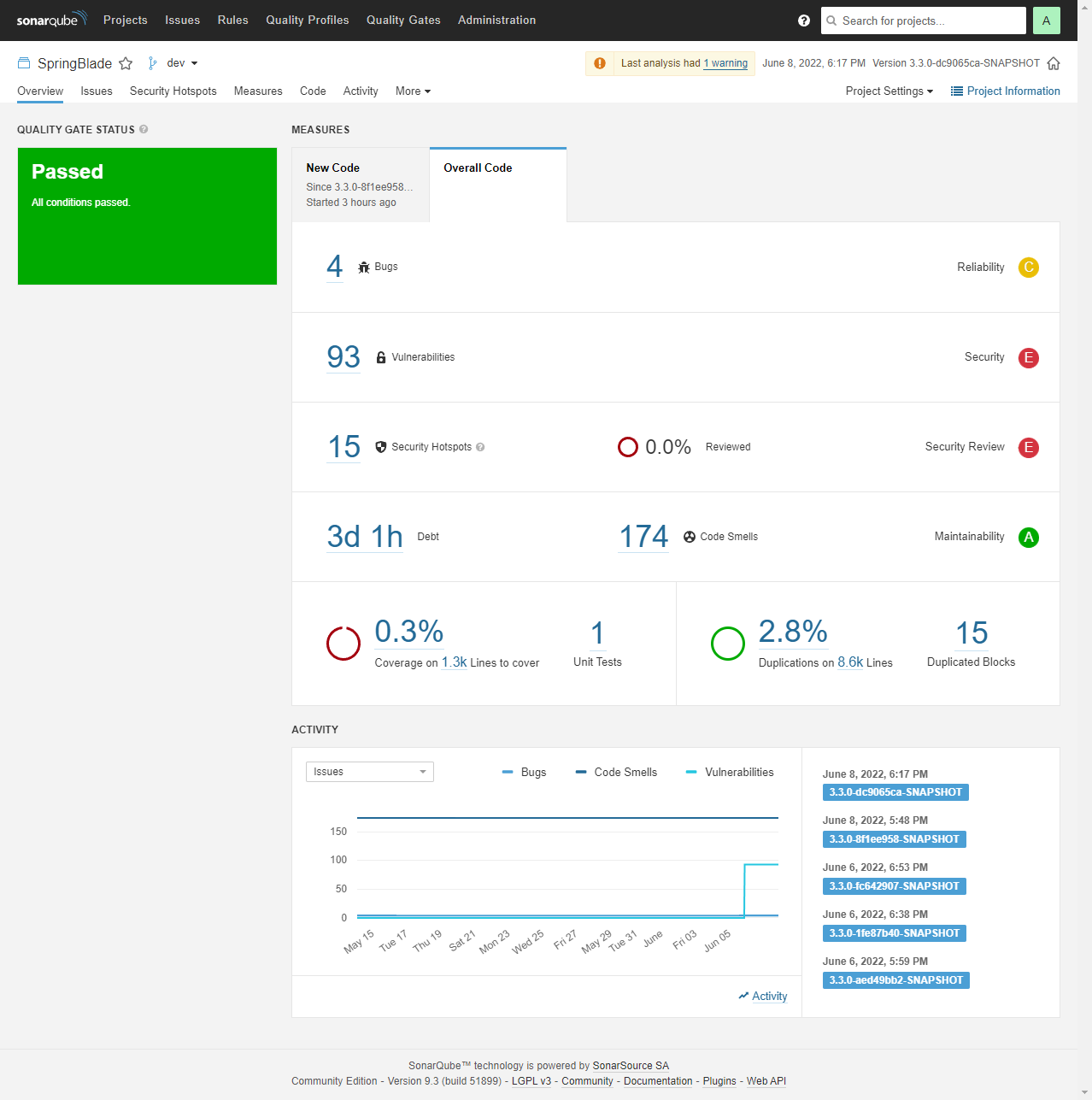Open the help question mark icon
Screen dimensions: 1092x1100
tap(804, 21)
